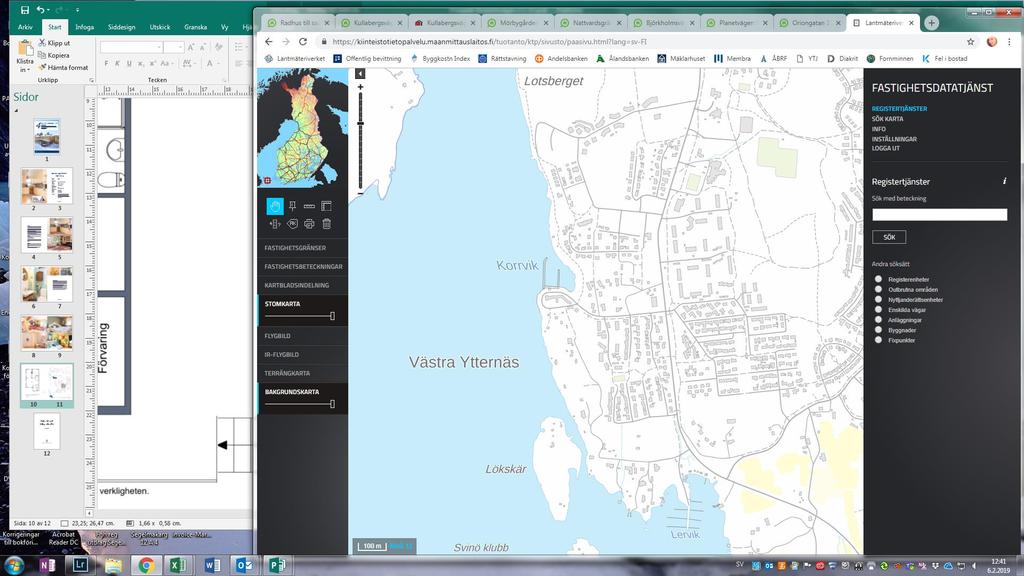This screenshot has height=576, width=1024.
Task: Select page 12 thumbnail in Sidor panel
Action: (46, 431)
